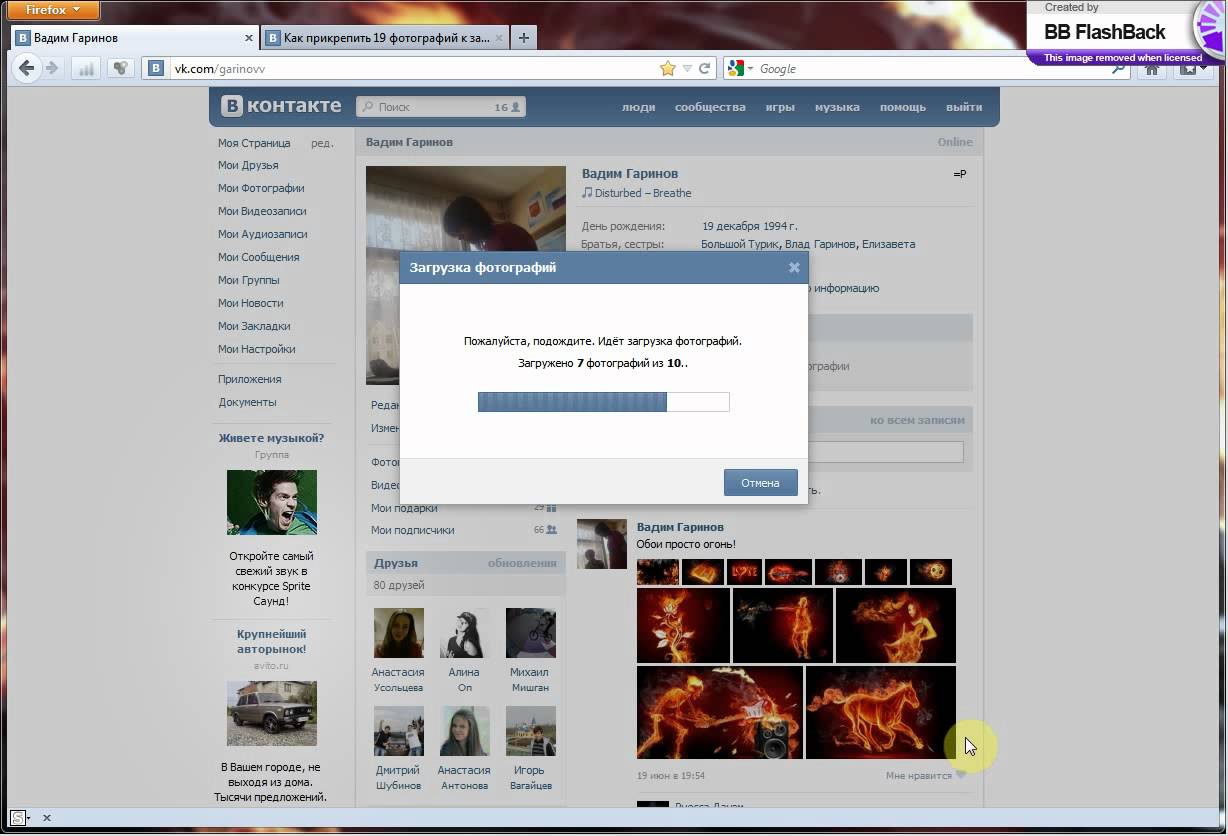Click the Крупнейший авторынок! ad title
1228x836 pixels.
pyautogui.click(x=272, y=641)
